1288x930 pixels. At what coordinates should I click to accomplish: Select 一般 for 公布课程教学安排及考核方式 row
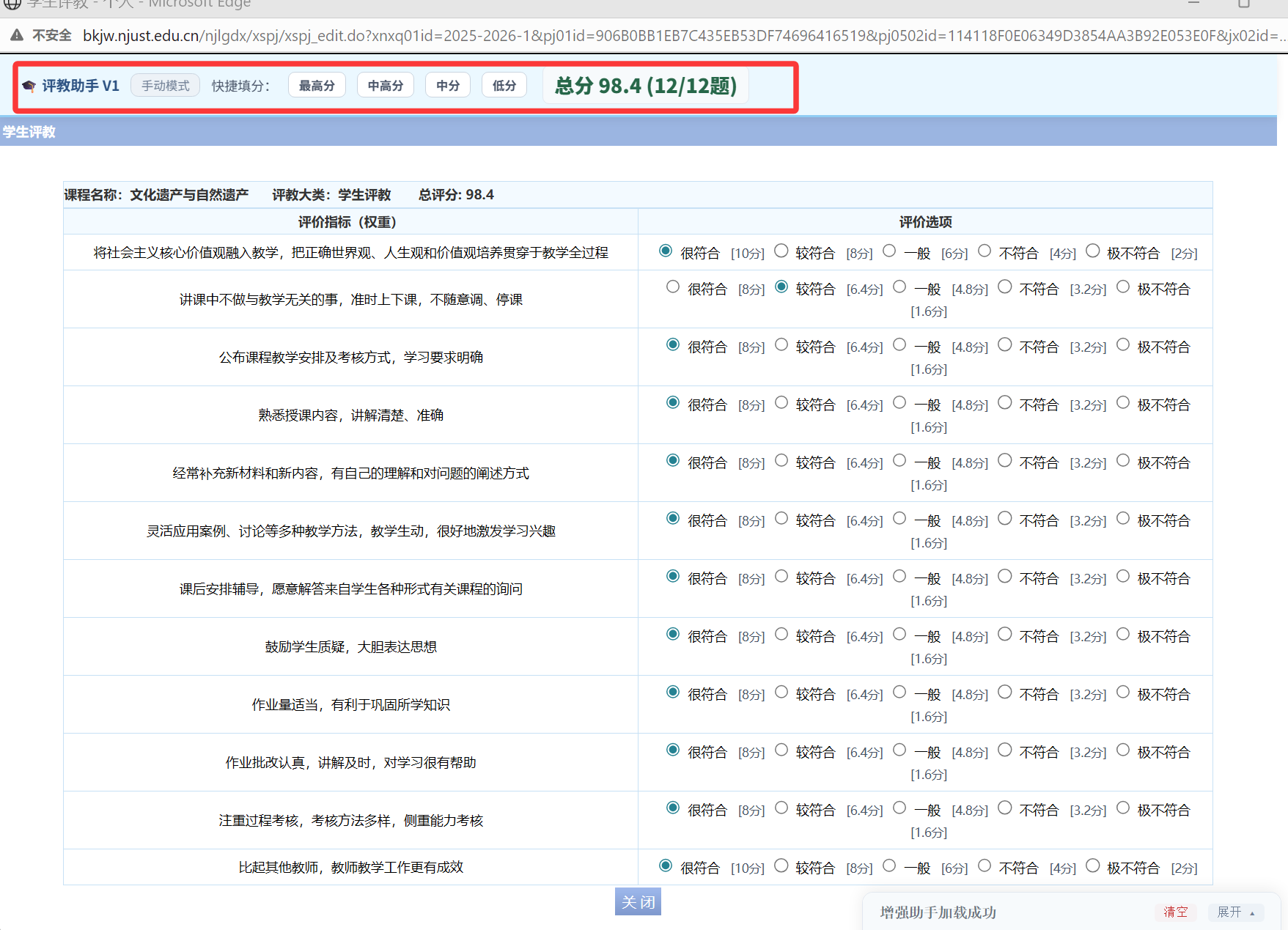click(x=899, y=344)
